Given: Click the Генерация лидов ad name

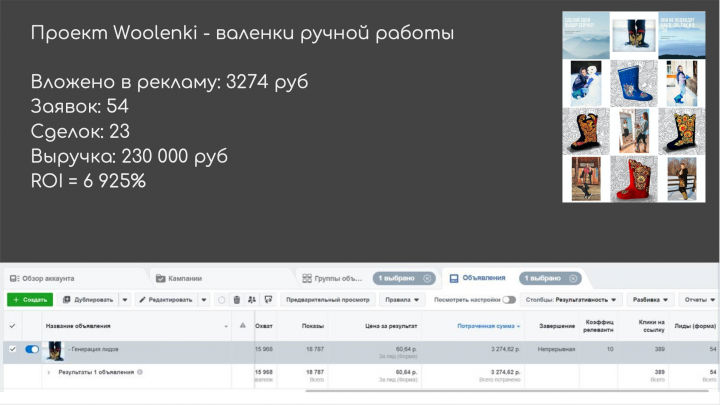Looking at the screenshot, I should [95, 349].
